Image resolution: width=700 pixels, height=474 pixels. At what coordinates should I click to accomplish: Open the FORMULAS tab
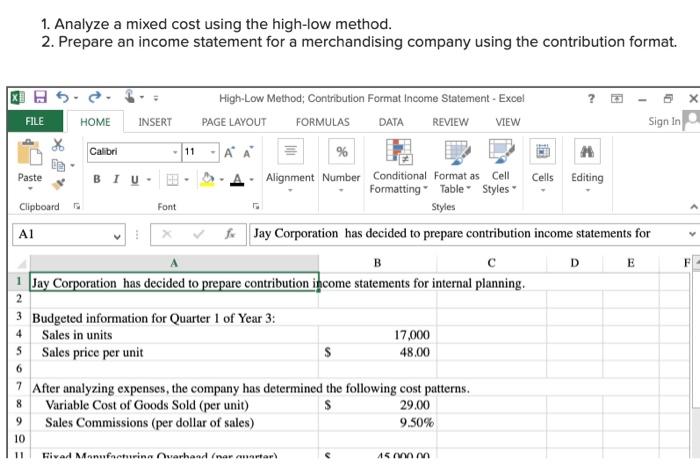point(323,122)
